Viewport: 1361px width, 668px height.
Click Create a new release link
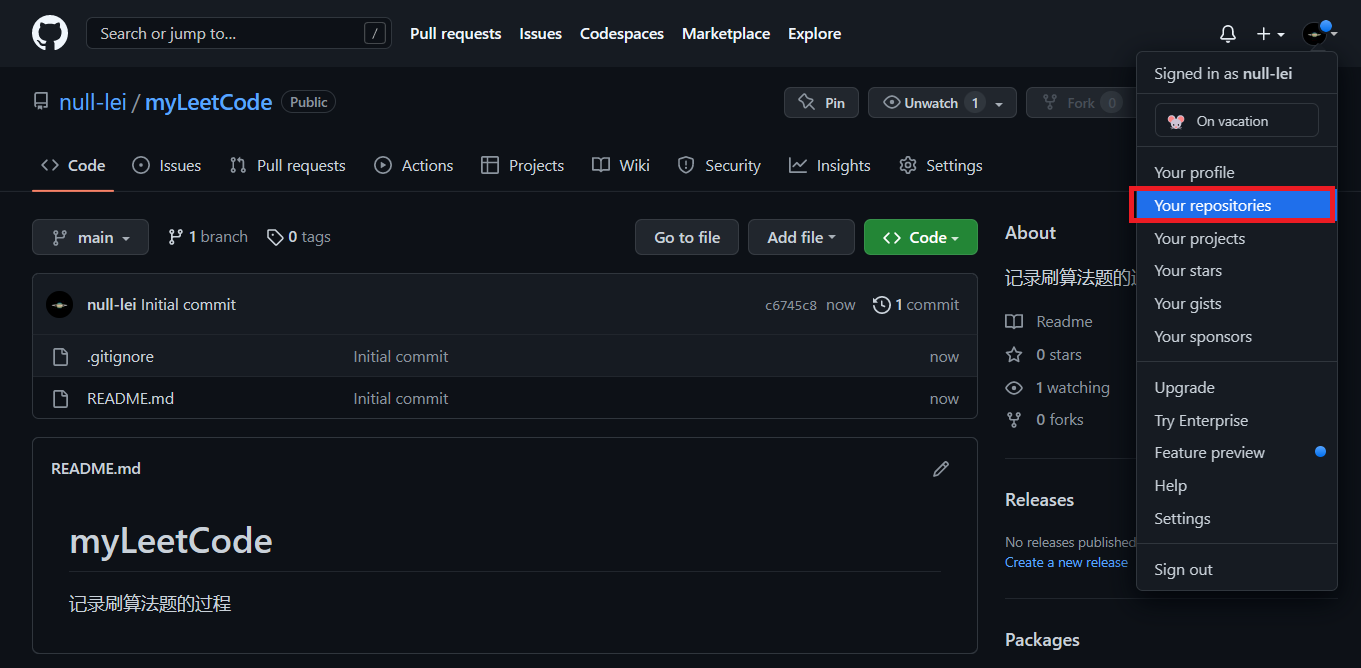(x=1066, y=563)
